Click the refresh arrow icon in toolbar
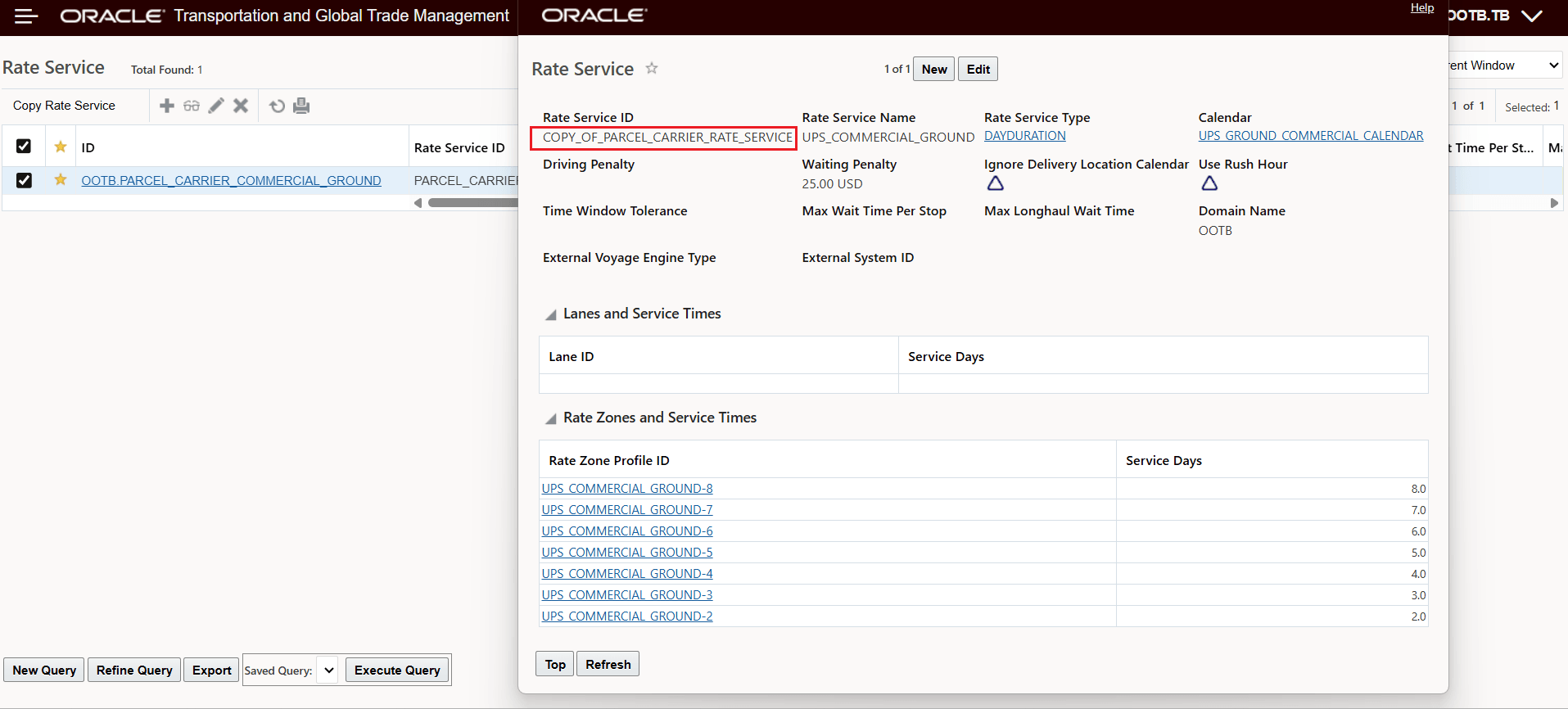Screen dimensions: 1568x709 pyautogui.click(x=278, y=106)
